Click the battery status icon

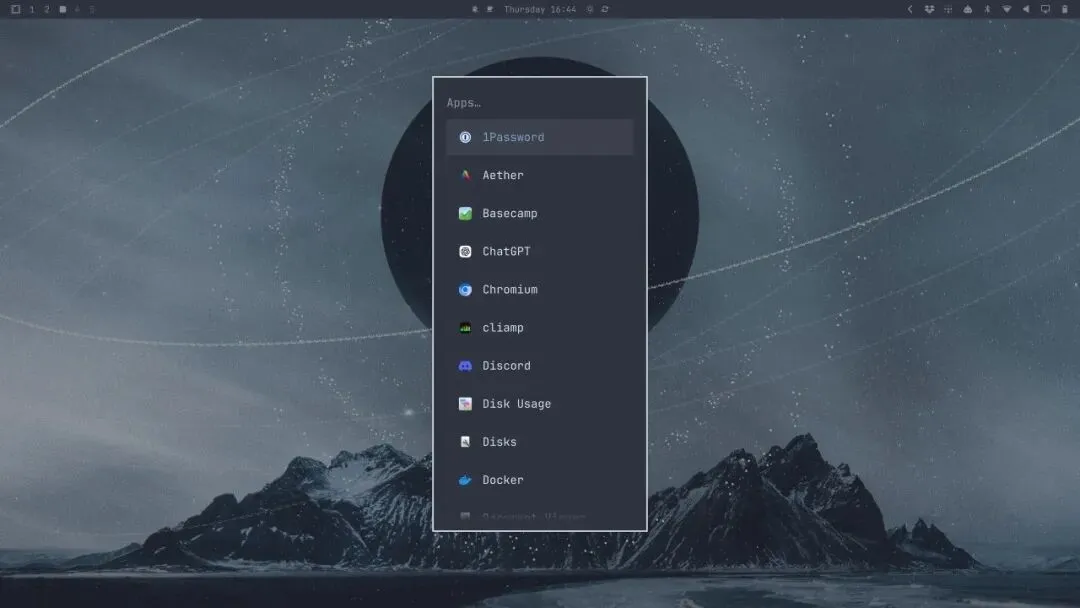click(1064, 9)
